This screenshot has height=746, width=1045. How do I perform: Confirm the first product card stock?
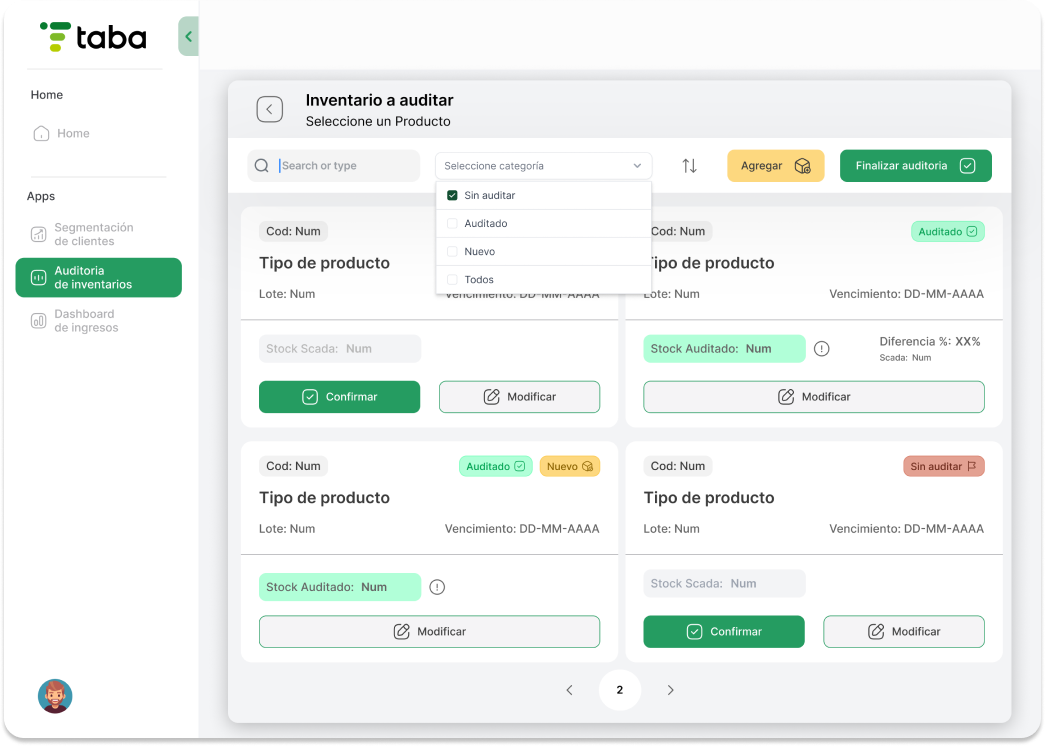tap(339, 397)
